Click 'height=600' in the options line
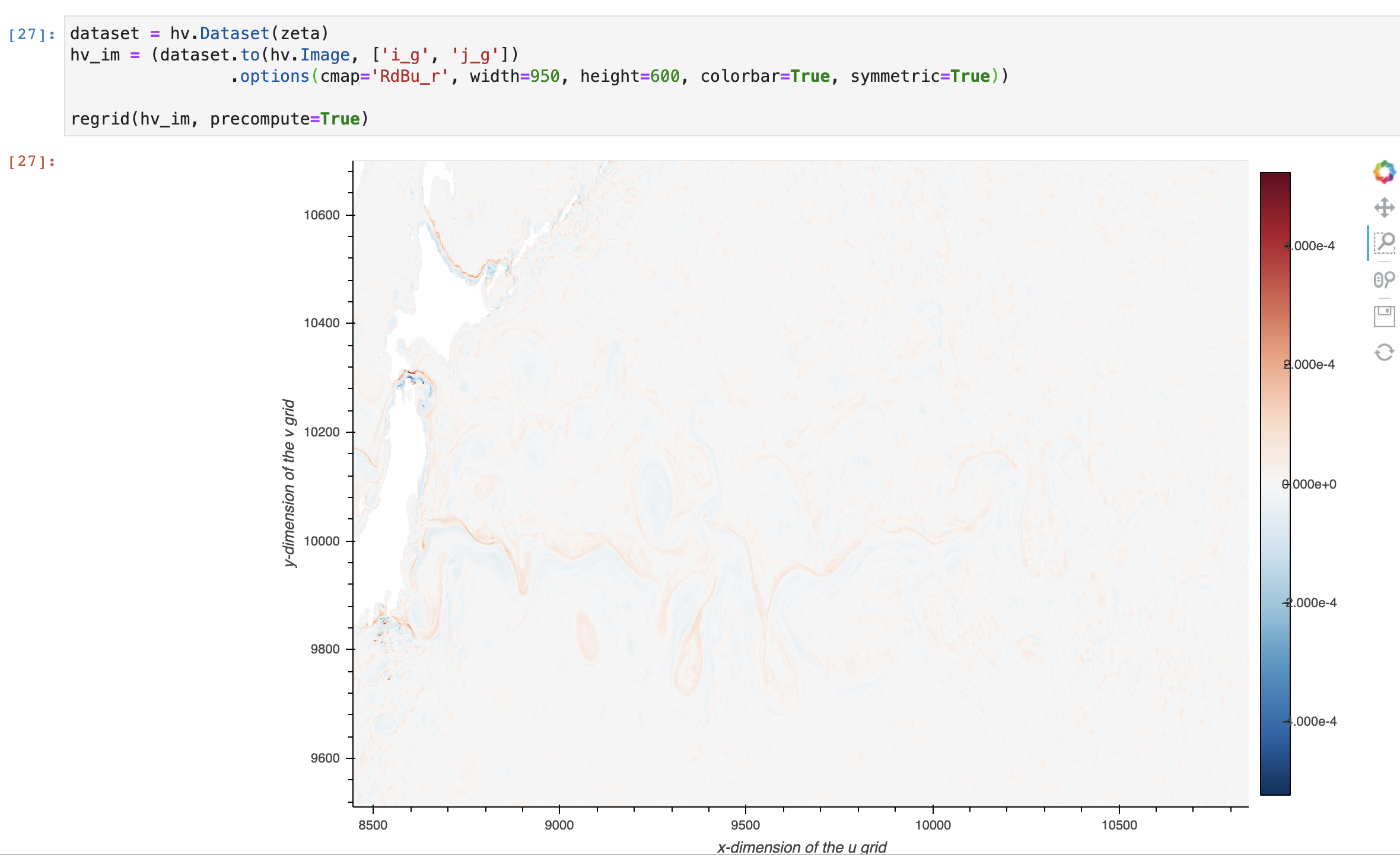Screen dimensions: 1400x855 (x=630, y=76)
